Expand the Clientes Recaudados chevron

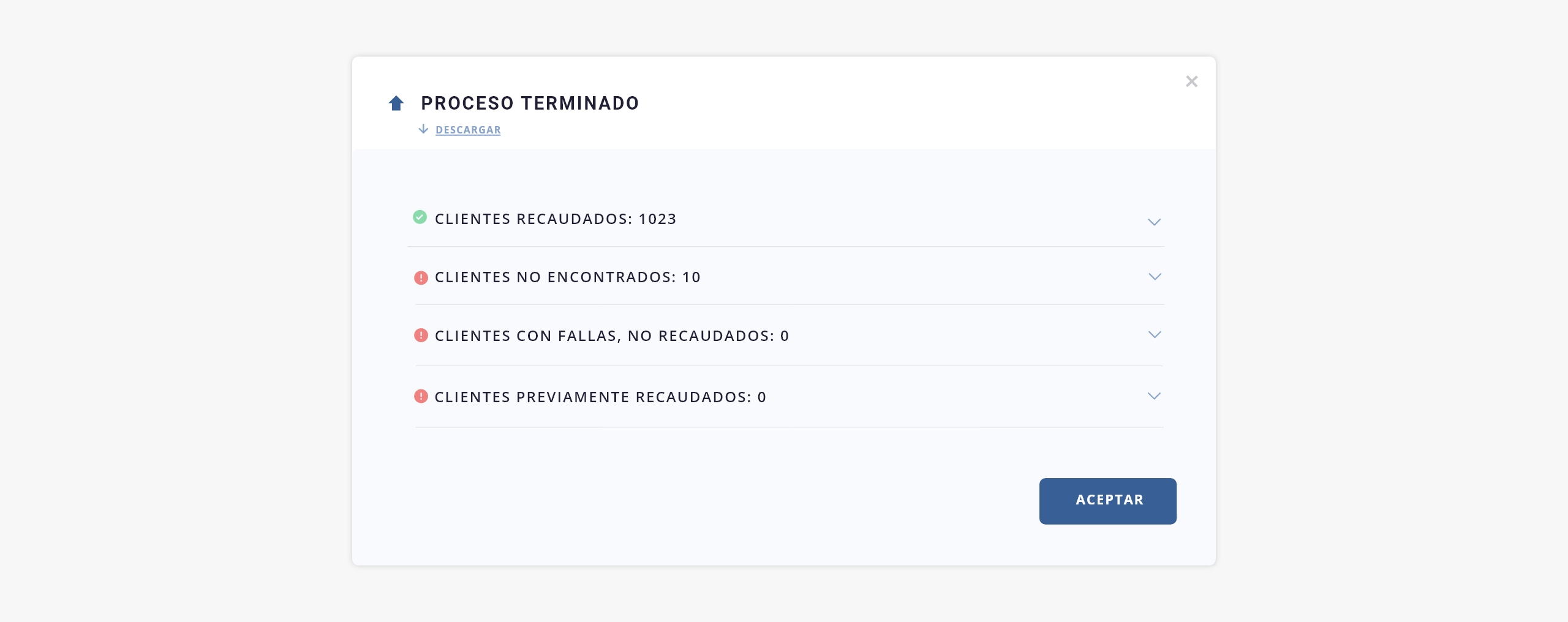click(x=1154, y=222)
